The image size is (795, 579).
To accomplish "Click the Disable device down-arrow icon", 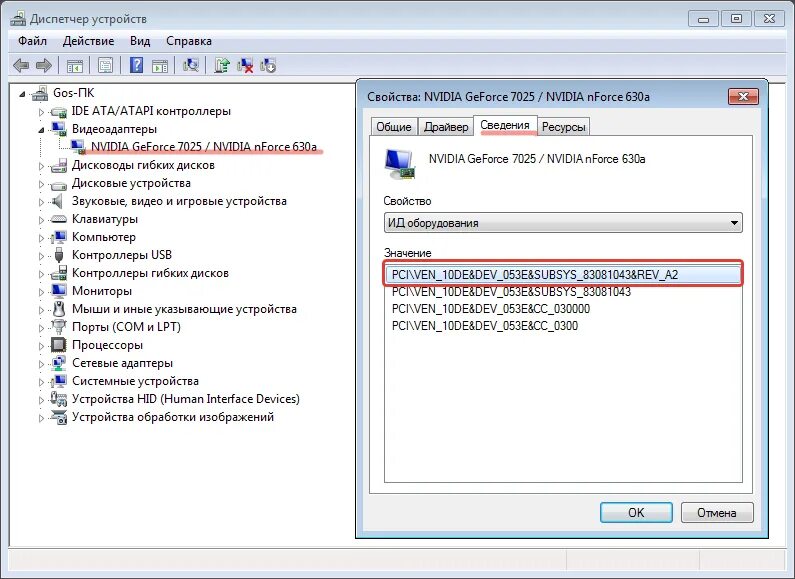I will 268,65.
